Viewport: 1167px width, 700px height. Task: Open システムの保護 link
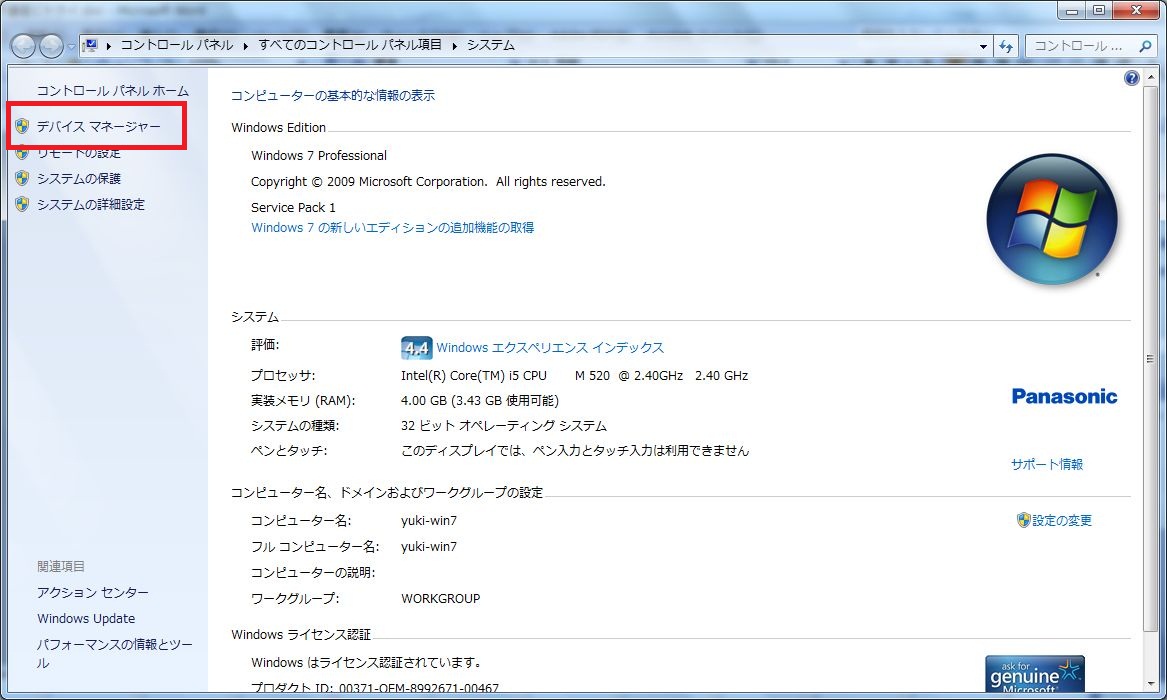[79, 179]
